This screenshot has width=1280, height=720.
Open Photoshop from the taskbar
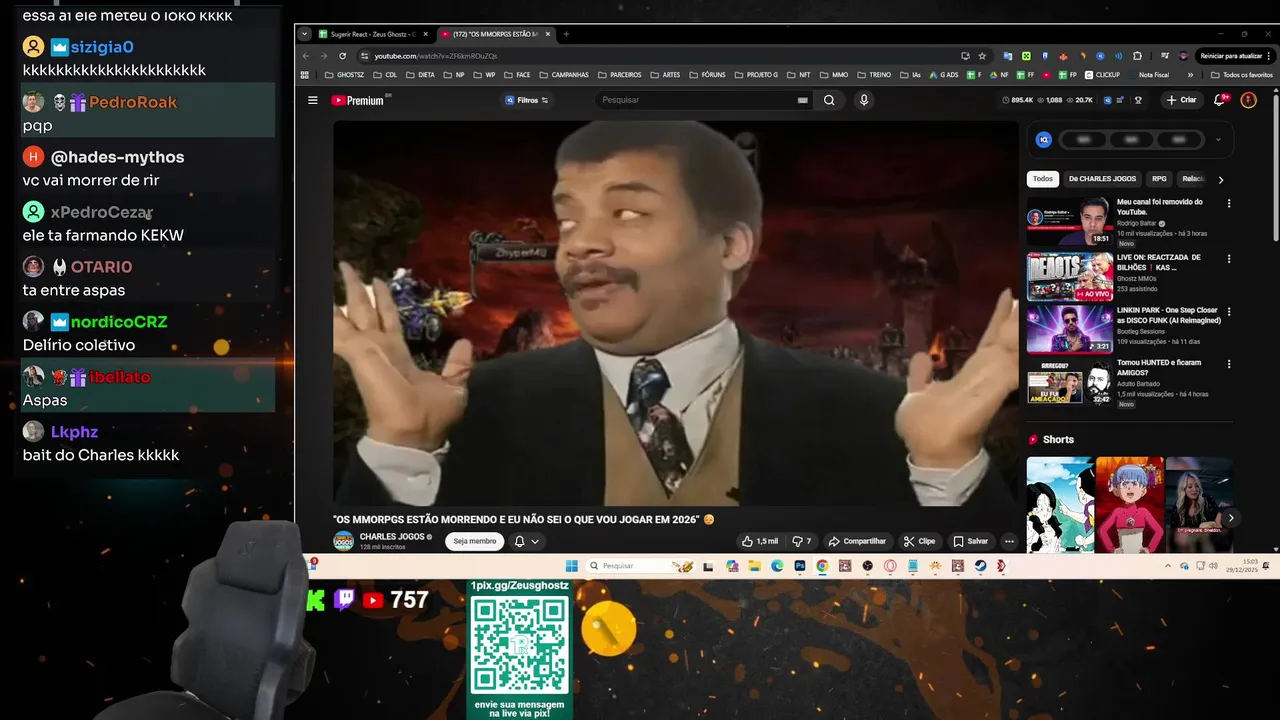[x=799, y=566]
